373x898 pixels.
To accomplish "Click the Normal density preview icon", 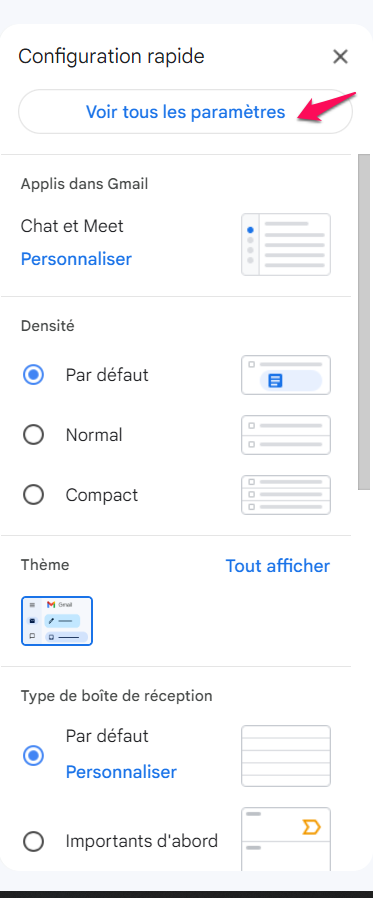I will click(286, 435).
